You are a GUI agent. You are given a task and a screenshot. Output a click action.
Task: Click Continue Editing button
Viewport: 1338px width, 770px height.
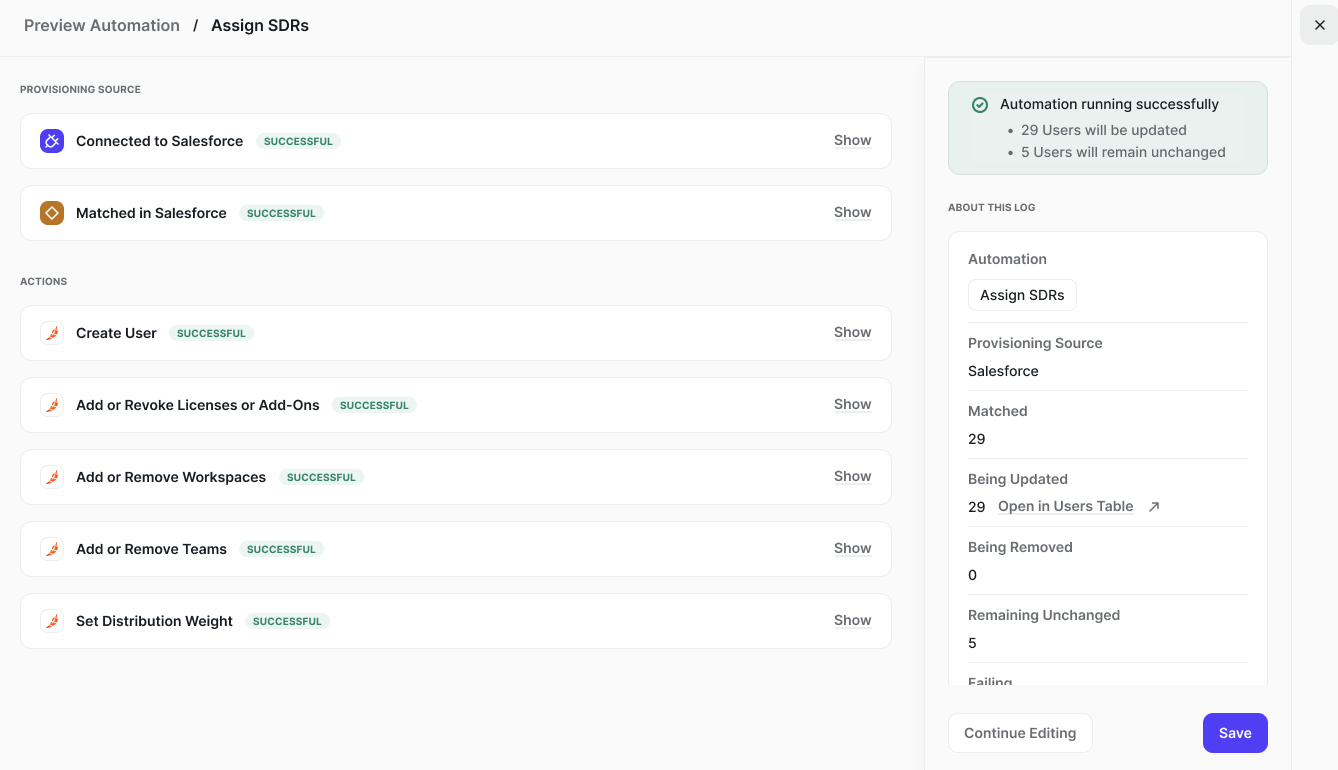click(x=1020, y=733)
